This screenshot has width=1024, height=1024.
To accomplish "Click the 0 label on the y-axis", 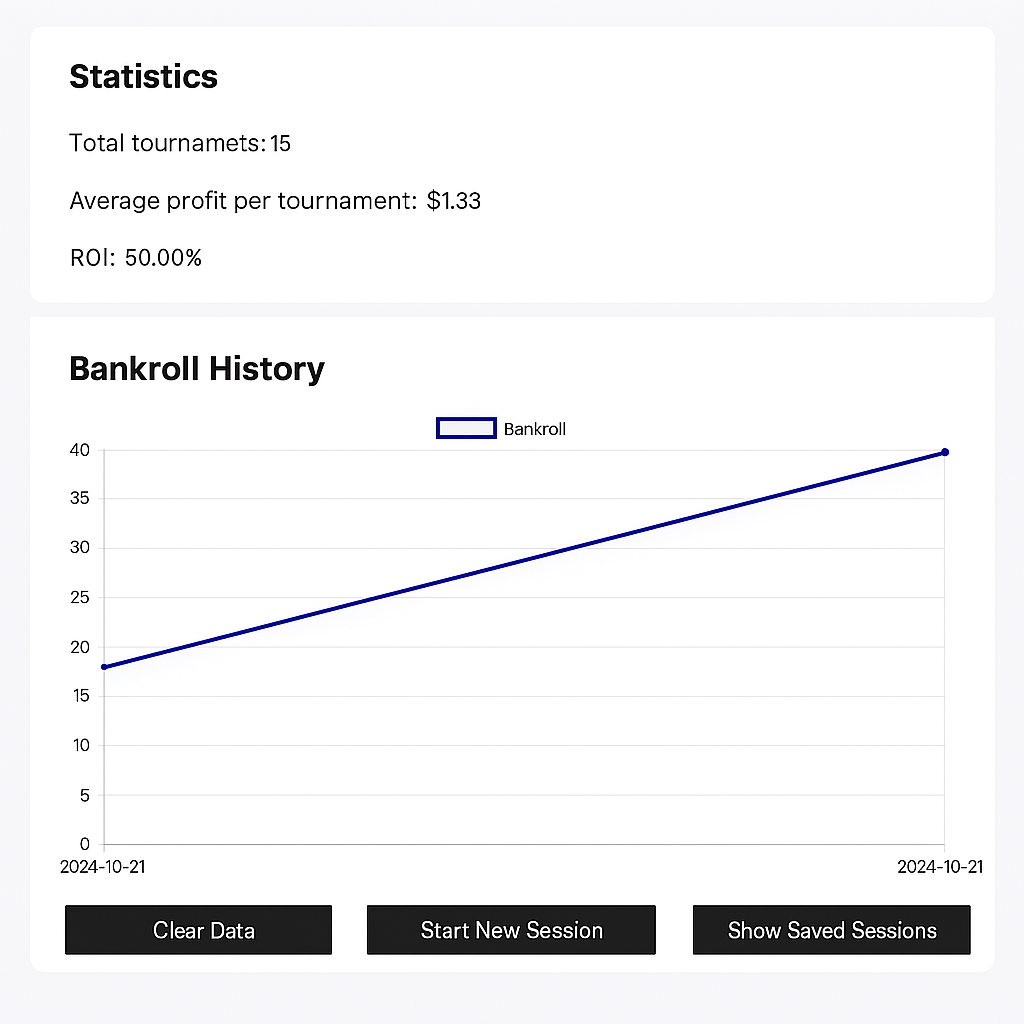I will [x=85, y=844].
